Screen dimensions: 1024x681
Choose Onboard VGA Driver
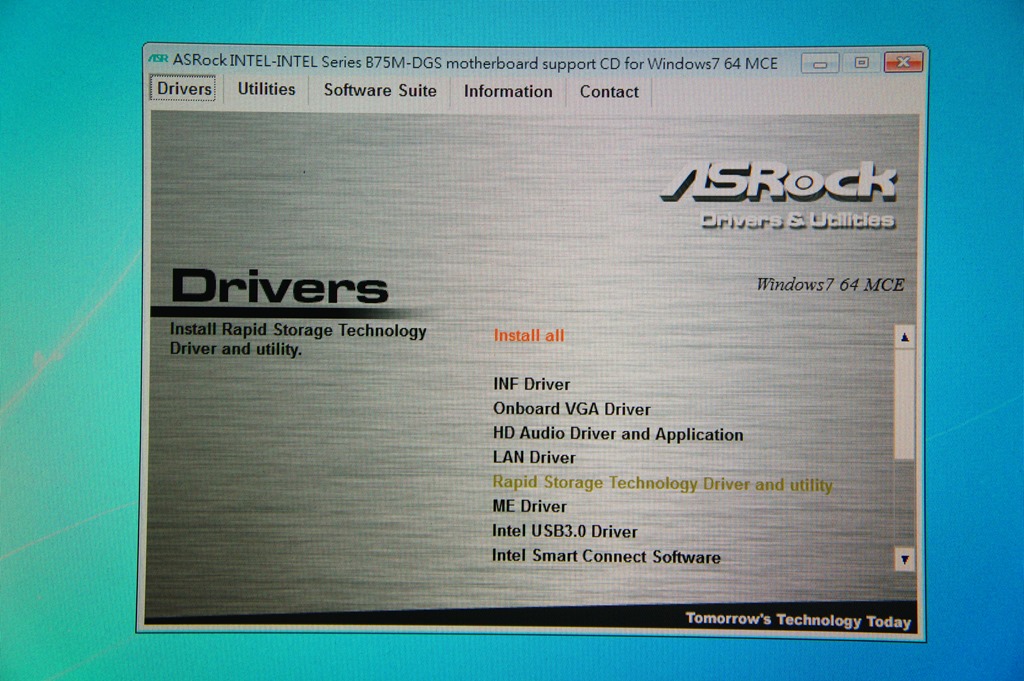click(x=571, y=409)
